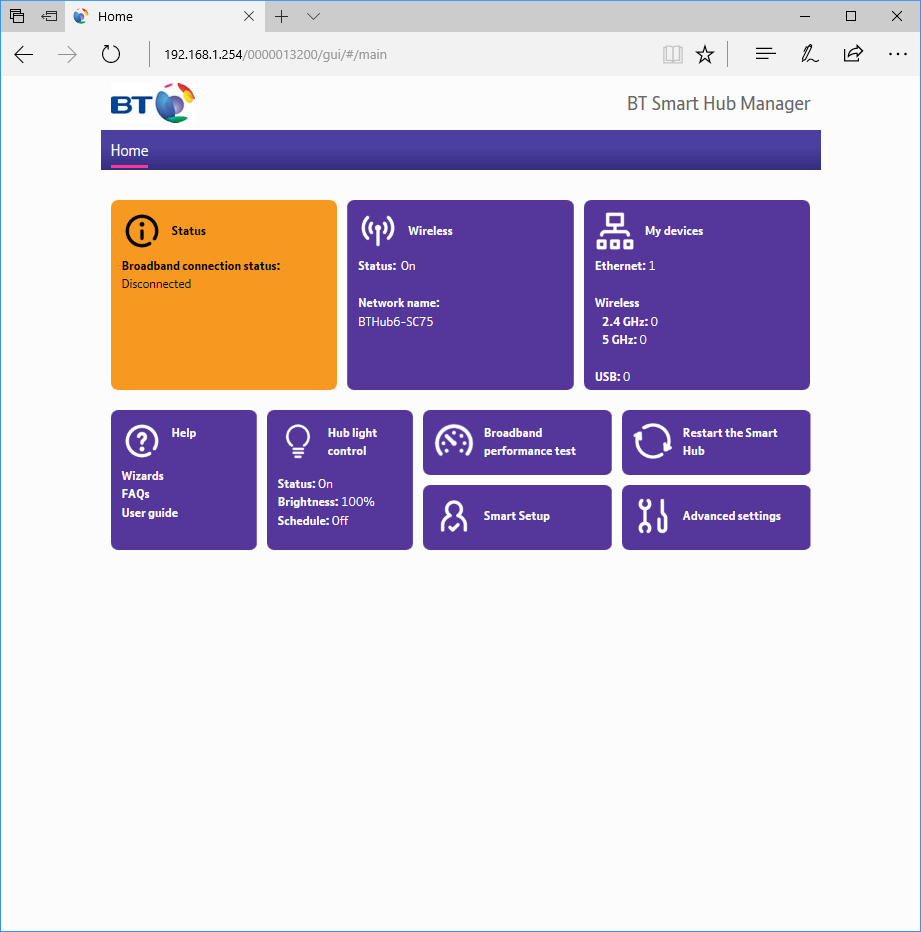Click the Broadband performance speedometer icon
This screenshot has height=932, width=921.
click(454, 441)
